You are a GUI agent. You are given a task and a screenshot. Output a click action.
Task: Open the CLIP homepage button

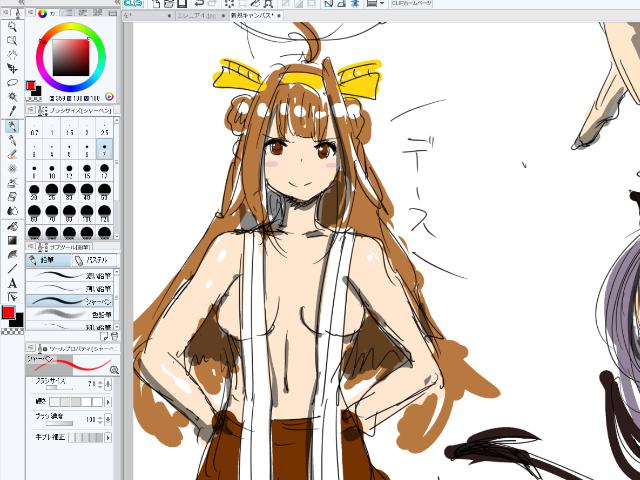click(x=411, y=3)
